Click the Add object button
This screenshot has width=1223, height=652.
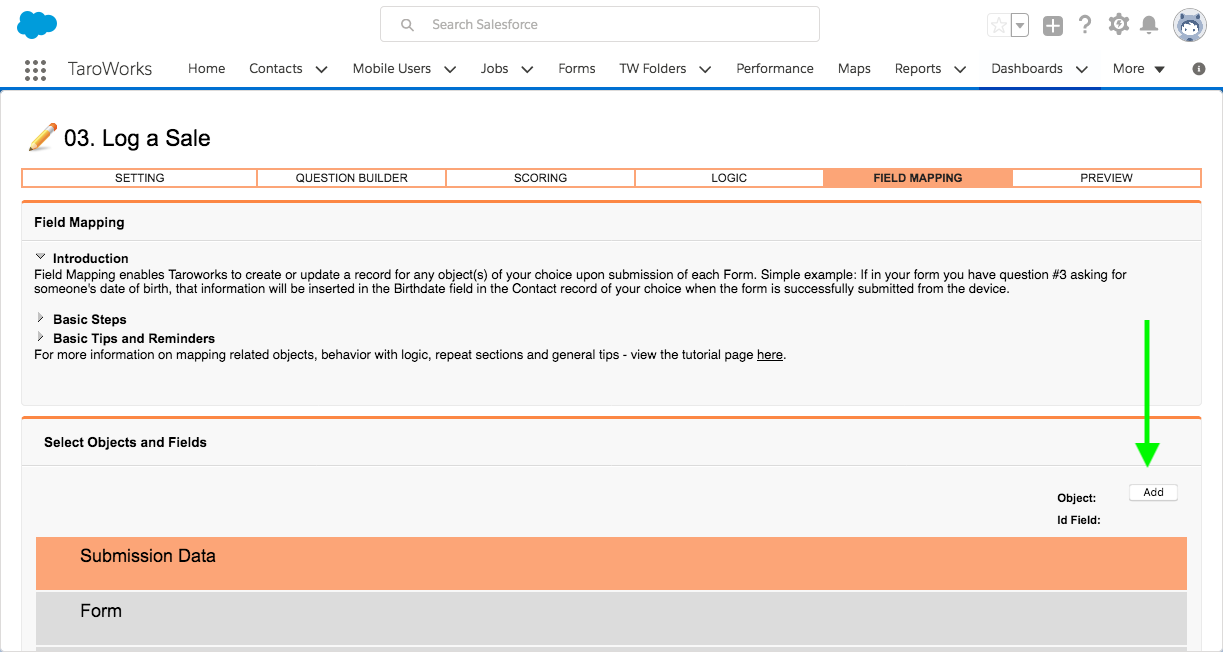(1153, 492)
